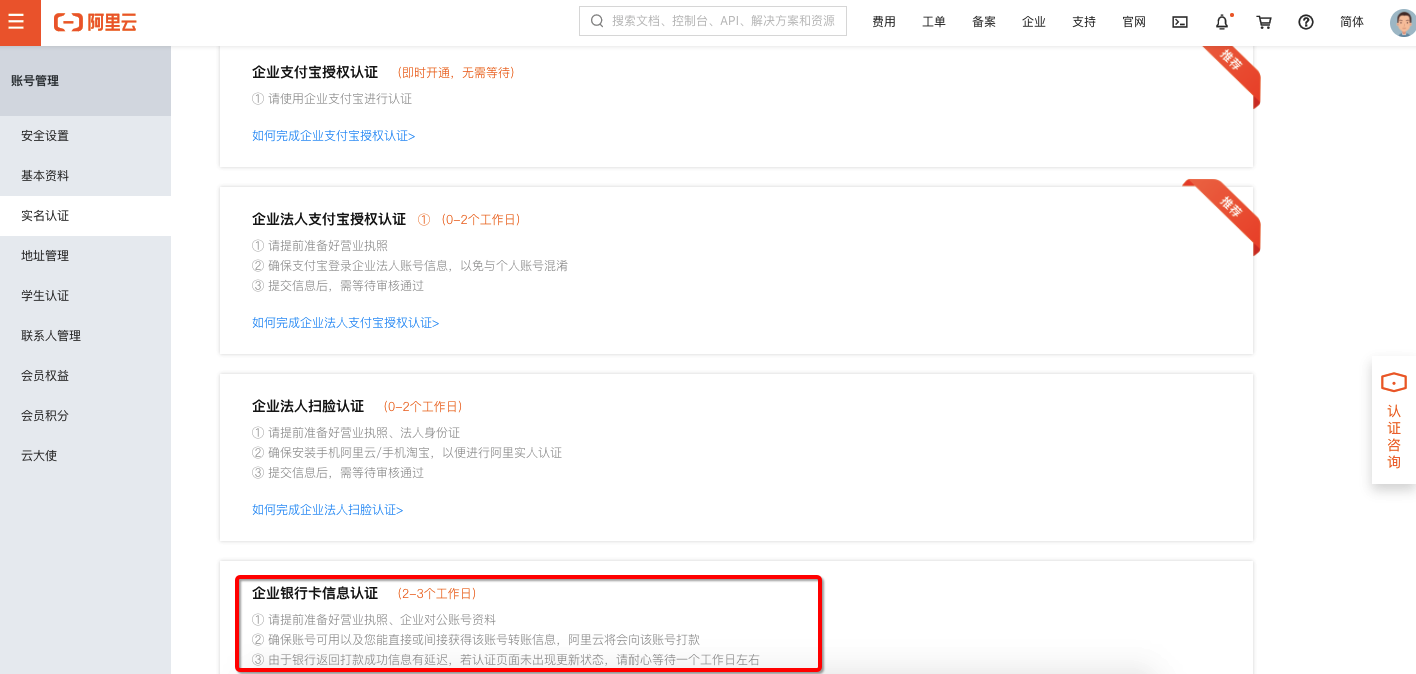Expand the 企业 top menu

(1034, 22)
